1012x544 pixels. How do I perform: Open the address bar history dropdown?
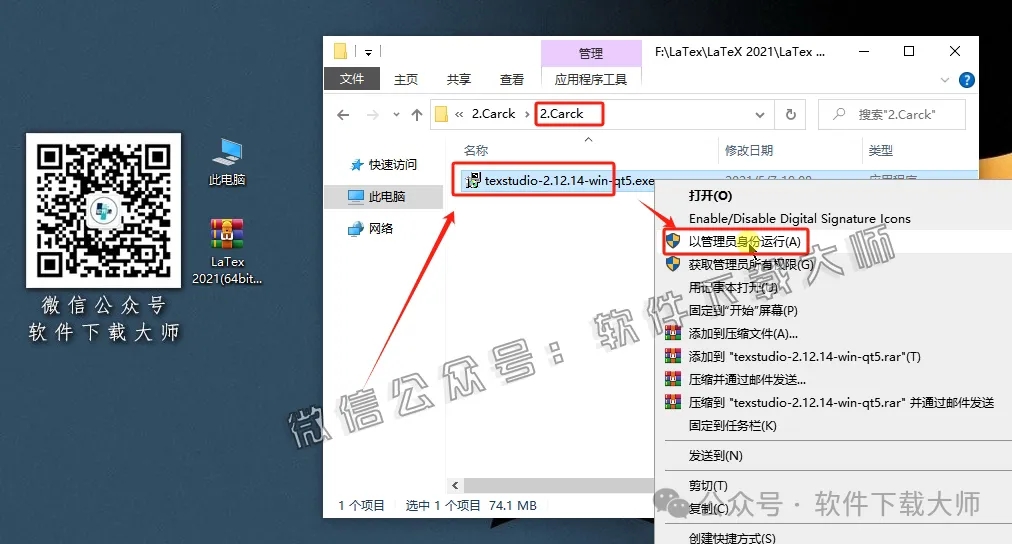[760, 115]
